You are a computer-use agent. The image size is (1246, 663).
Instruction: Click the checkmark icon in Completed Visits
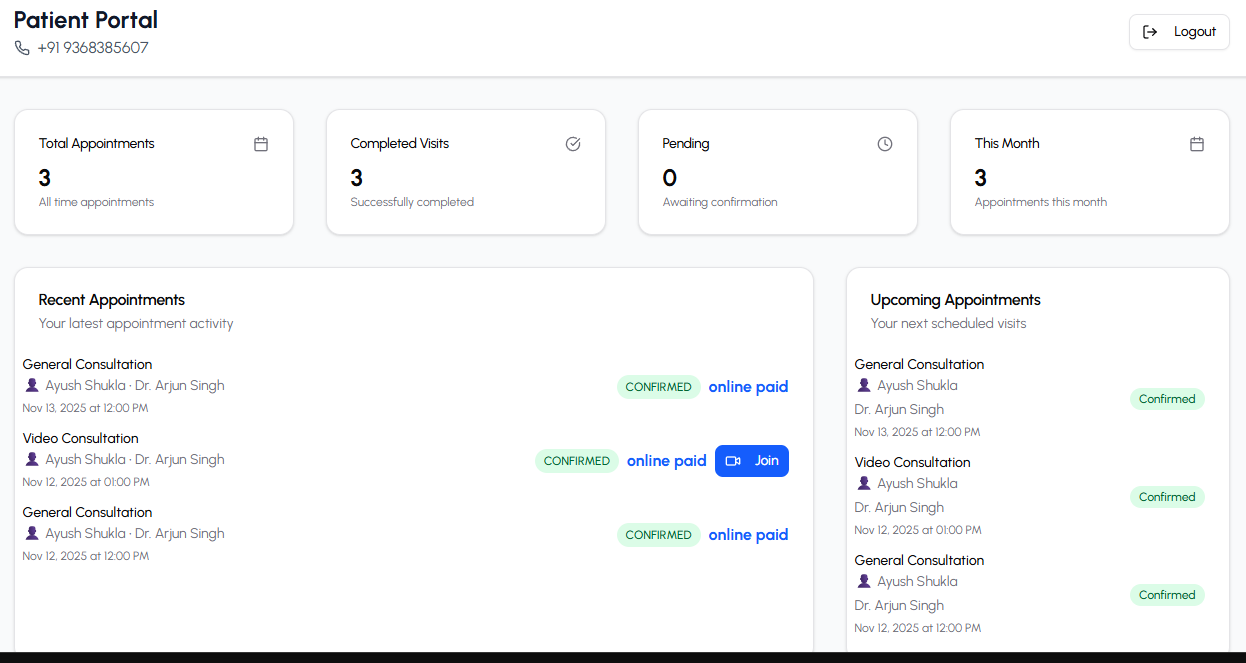(x=573, y=144)
